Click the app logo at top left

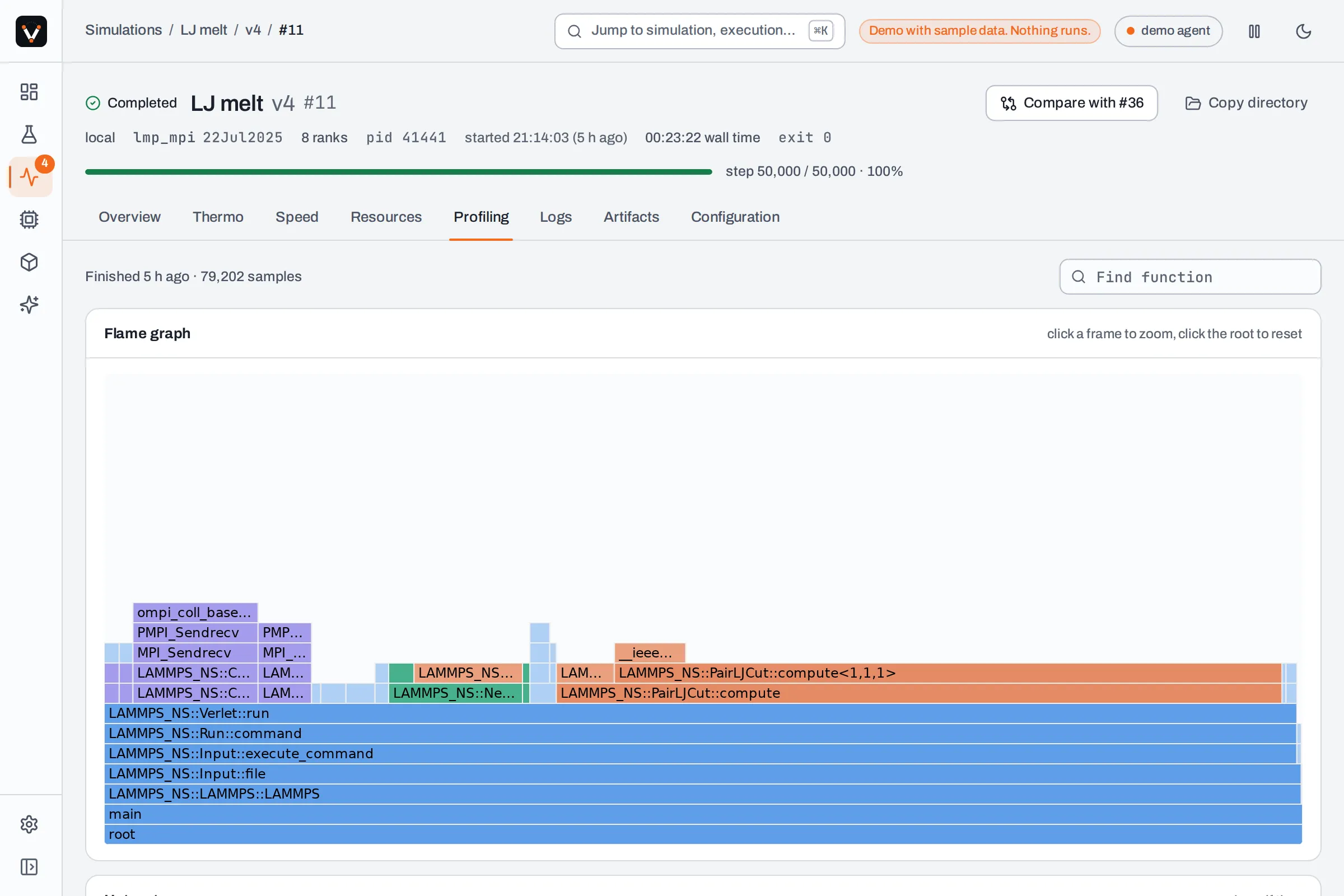pyautogui.click(x=31, y=31)
